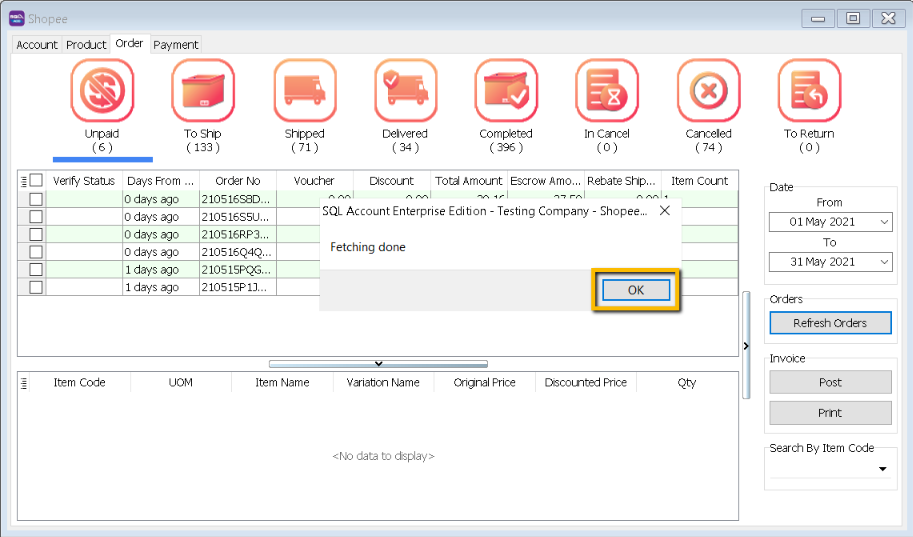The width and height of the screenshot is (913, 537).
Task: Select the Unpaid orders icon
Action: [x=102, y=91]
